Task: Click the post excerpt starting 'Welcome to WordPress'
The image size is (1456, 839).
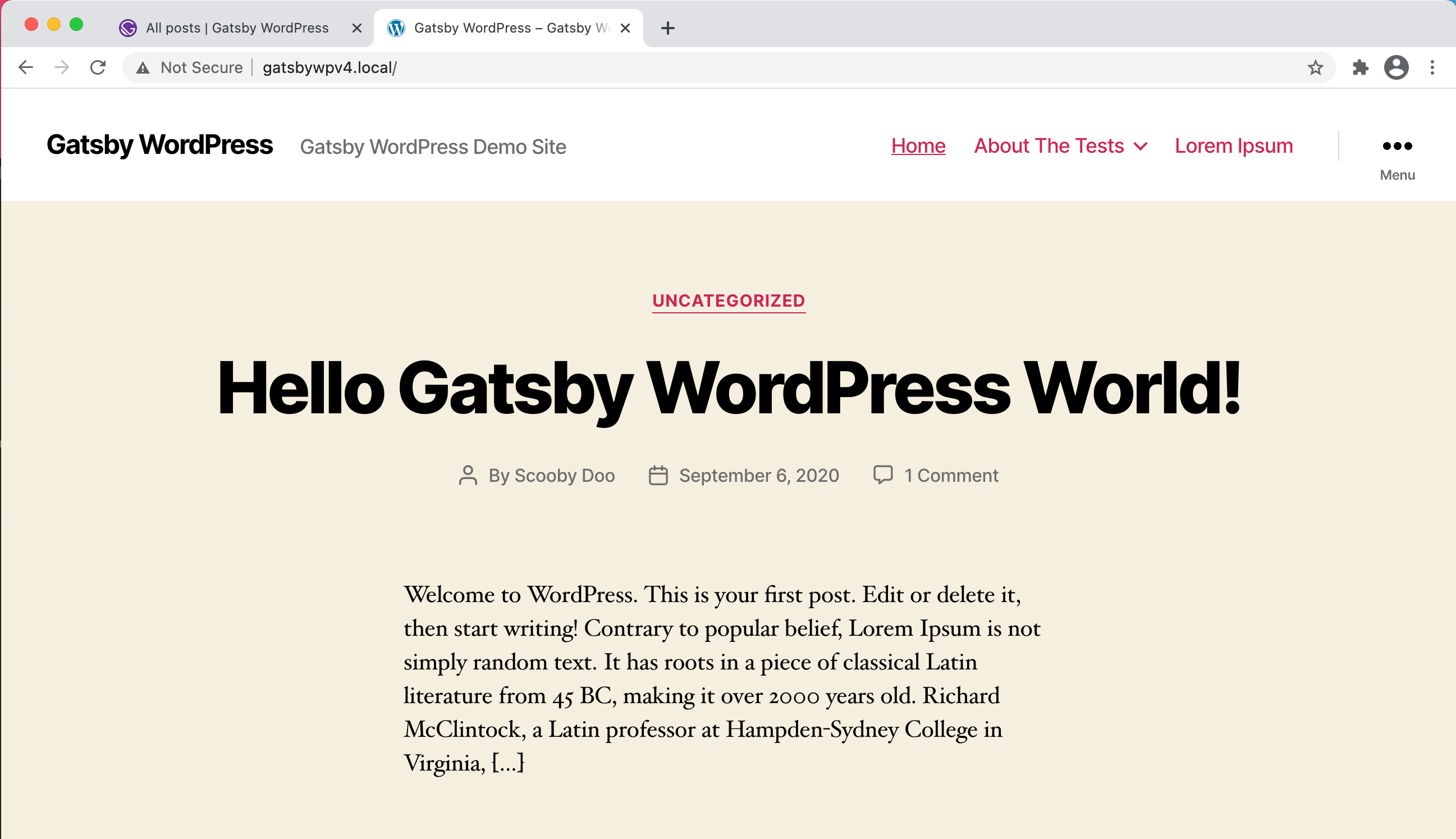Action: coord(722,678)
